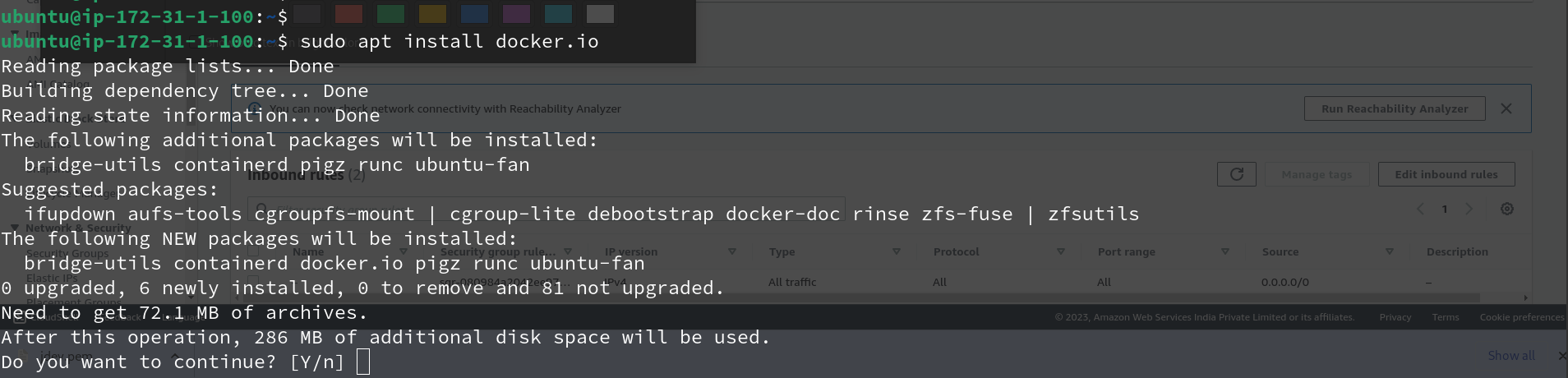Sort by the Source column arrow
Image resolution: width=1568 pixels, height=378 pixels.
pyautogui.click(x=1390, y=251)
